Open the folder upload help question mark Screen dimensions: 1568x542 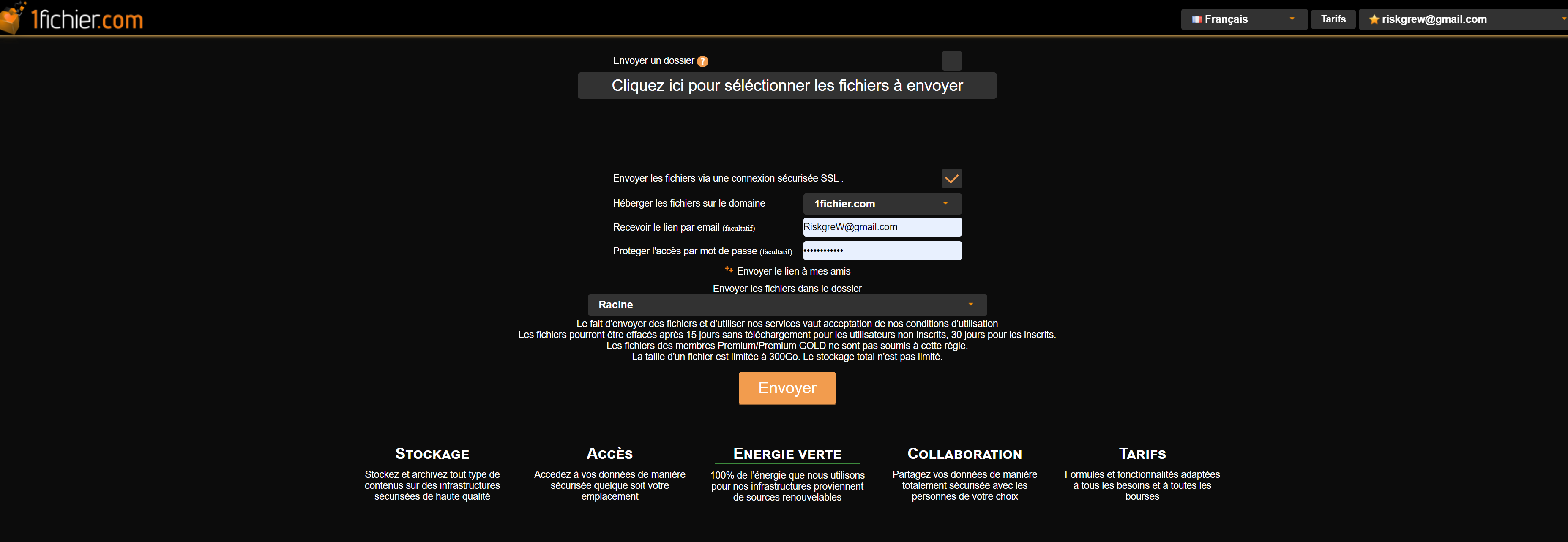click(702, 61)
